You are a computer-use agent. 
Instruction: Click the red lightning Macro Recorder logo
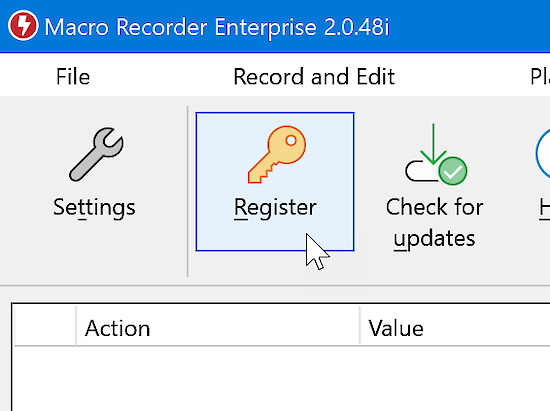coord(23,26)
